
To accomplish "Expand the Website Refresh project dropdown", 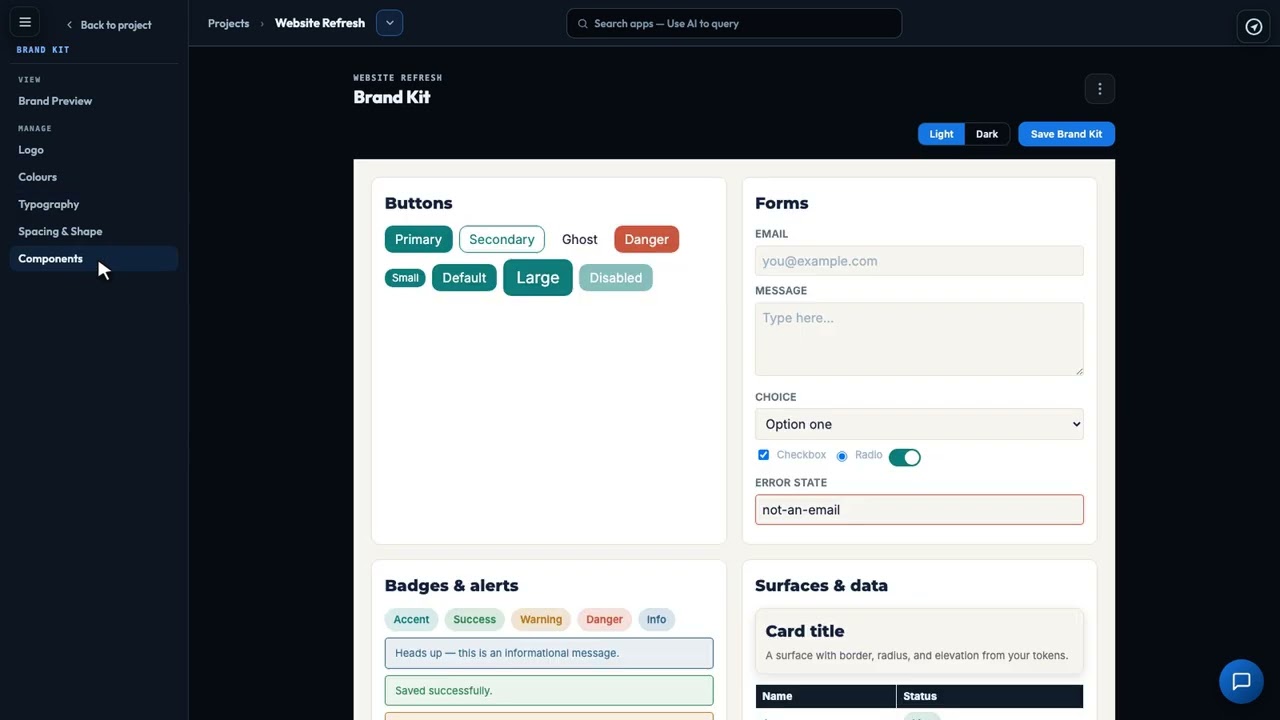I will [390, 23].
